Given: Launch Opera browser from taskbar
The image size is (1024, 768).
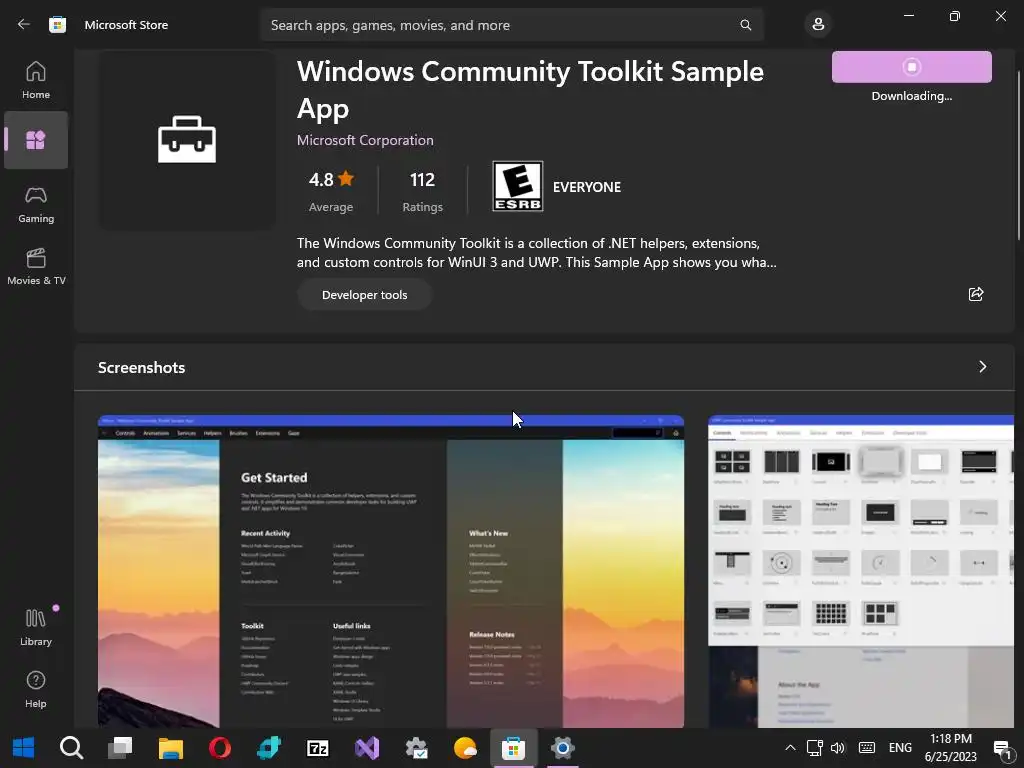Looking at the screenshot, I should [x=219, y=748].
